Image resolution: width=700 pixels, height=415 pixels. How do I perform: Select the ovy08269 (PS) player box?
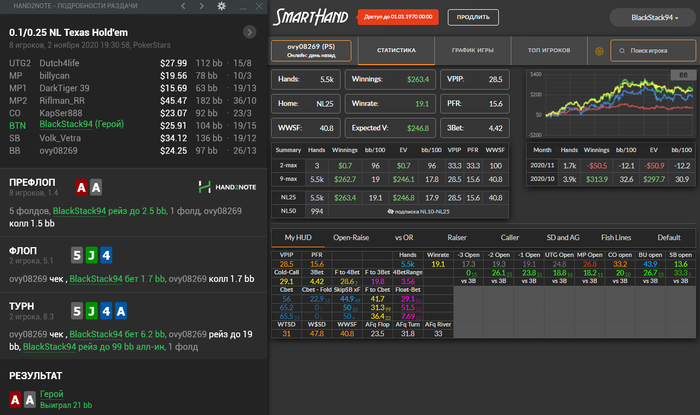click(313, 52)
